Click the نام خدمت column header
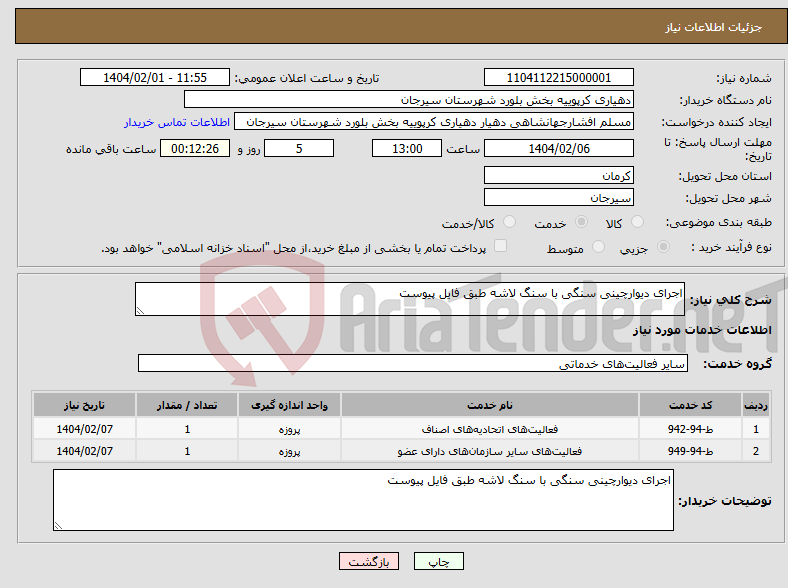 (490, 405)
